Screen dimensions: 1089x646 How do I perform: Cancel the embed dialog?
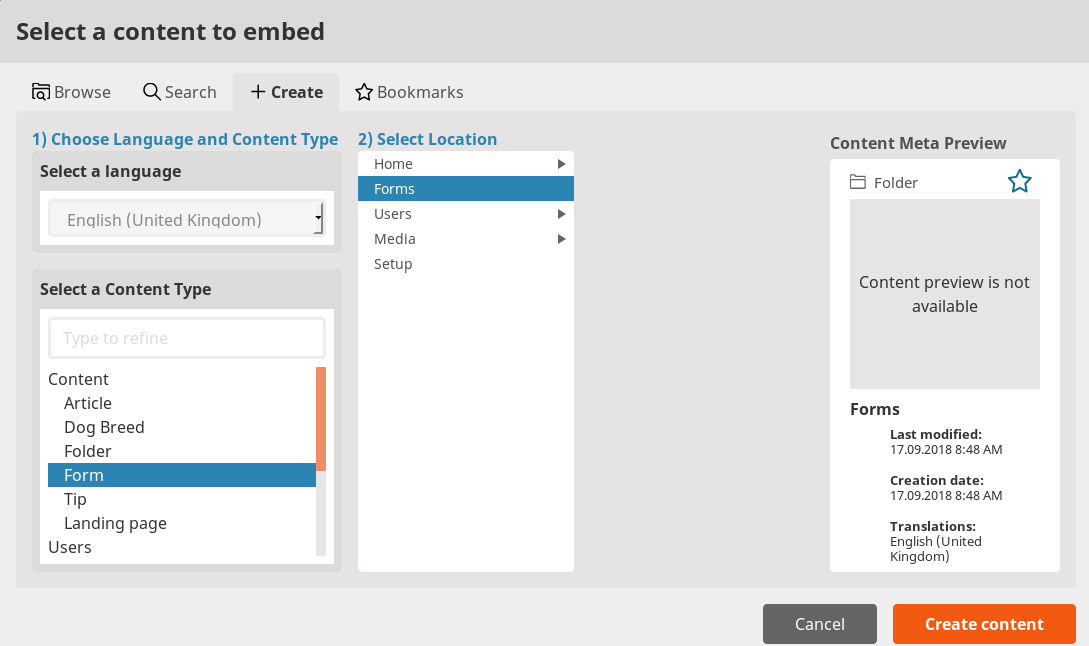(819, 623)
